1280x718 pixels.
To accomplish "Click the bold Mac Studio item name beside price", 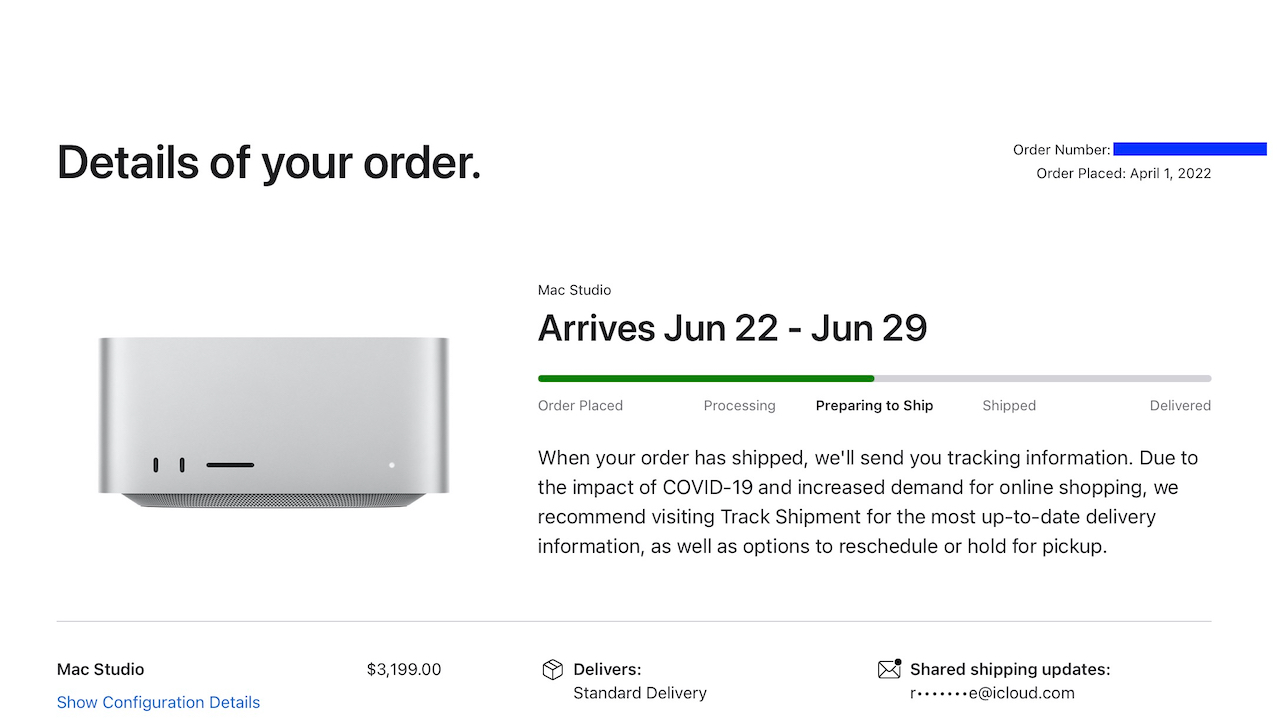I will tap(100, 669).
